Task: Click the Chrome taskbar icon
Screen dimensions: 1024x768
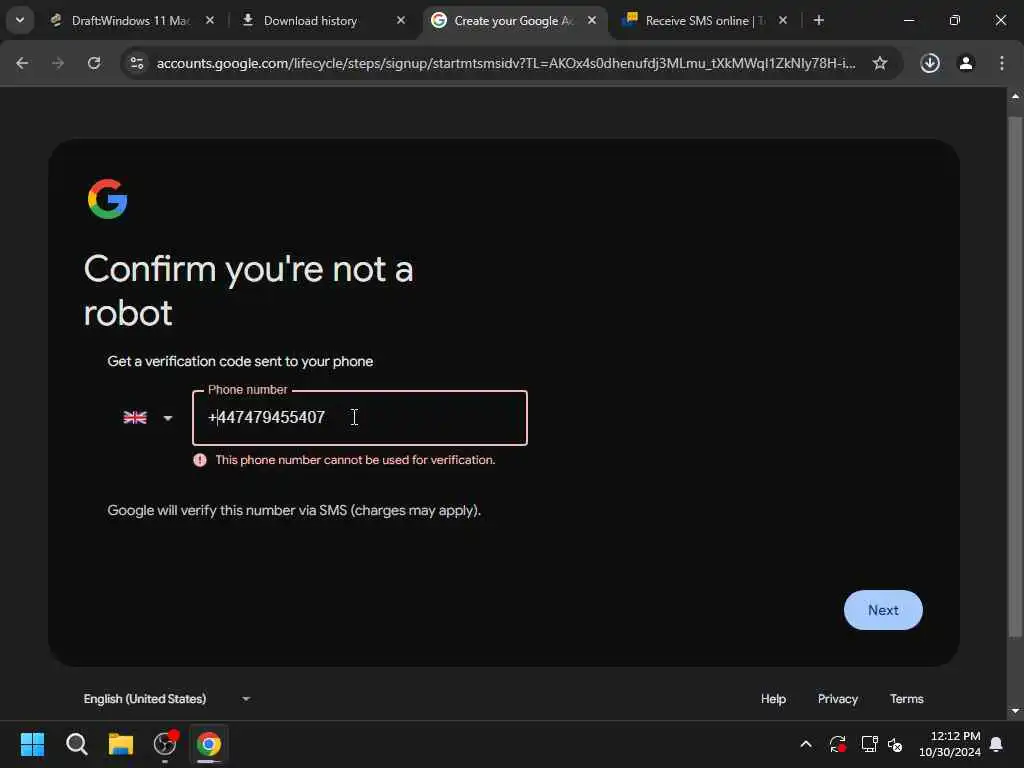Action: coord(209,744)
